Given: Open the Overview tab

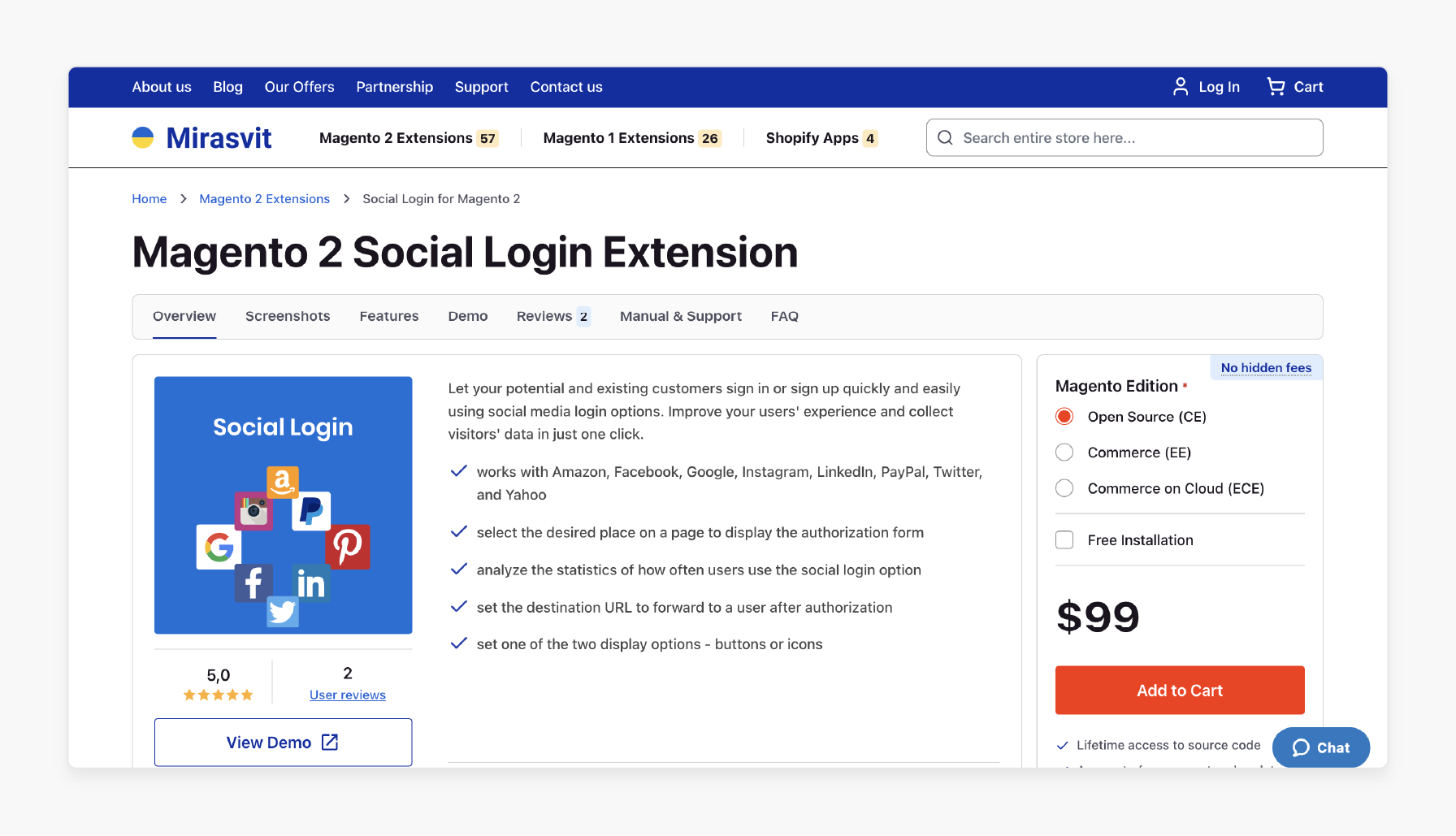Looking at the screenshot, I should coord(184,316).
